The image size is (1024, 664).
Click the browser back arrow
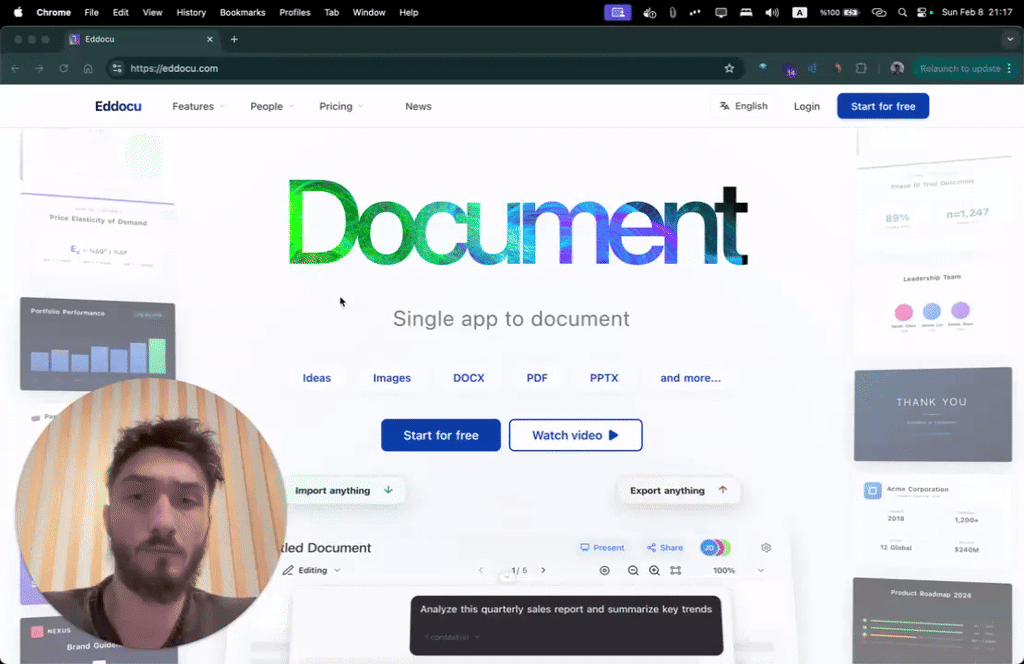pos(15,68)
